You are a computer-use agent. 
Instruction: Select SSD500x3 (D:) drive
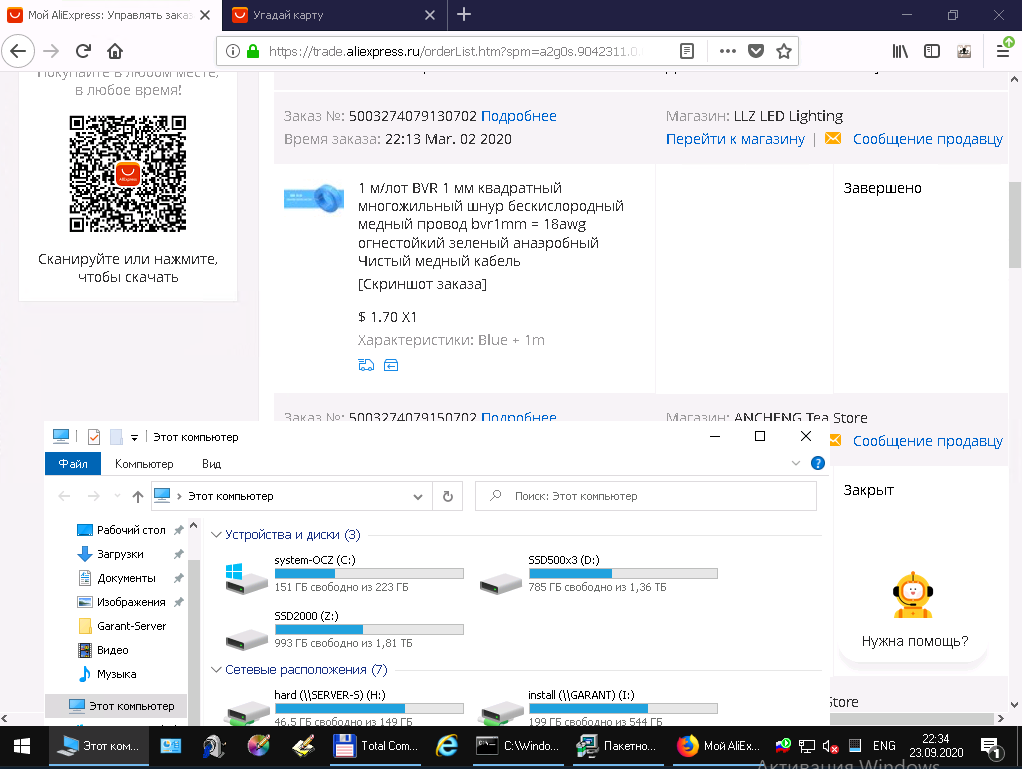tap(598, 573)
